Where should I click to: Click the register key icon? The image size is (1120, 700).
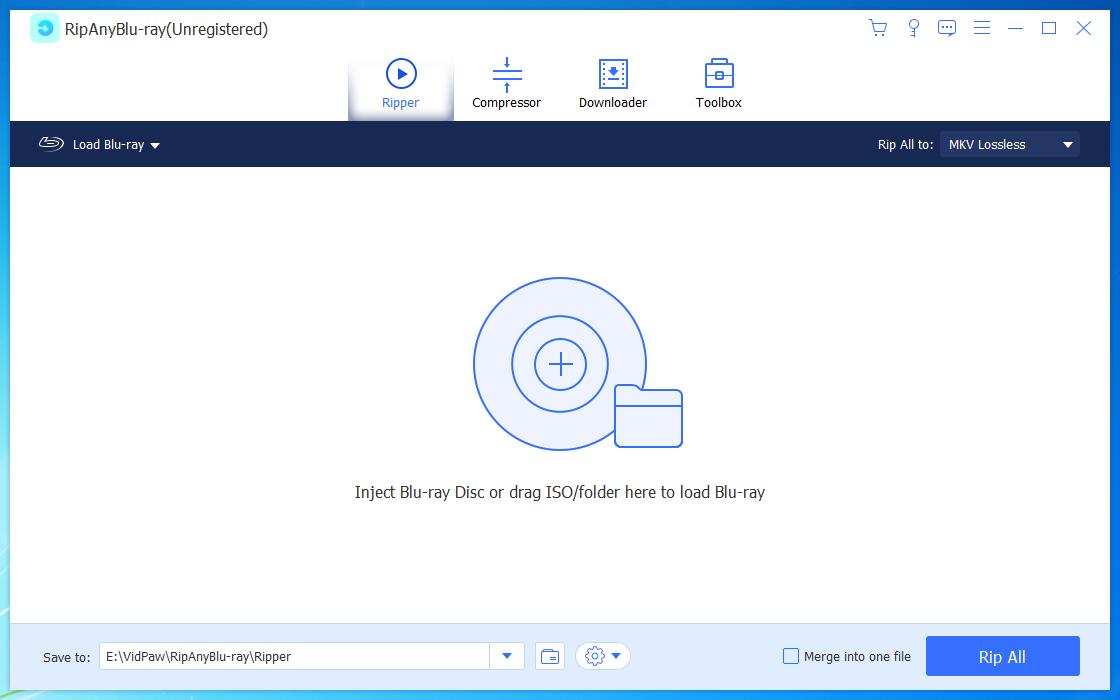point(913,28)
